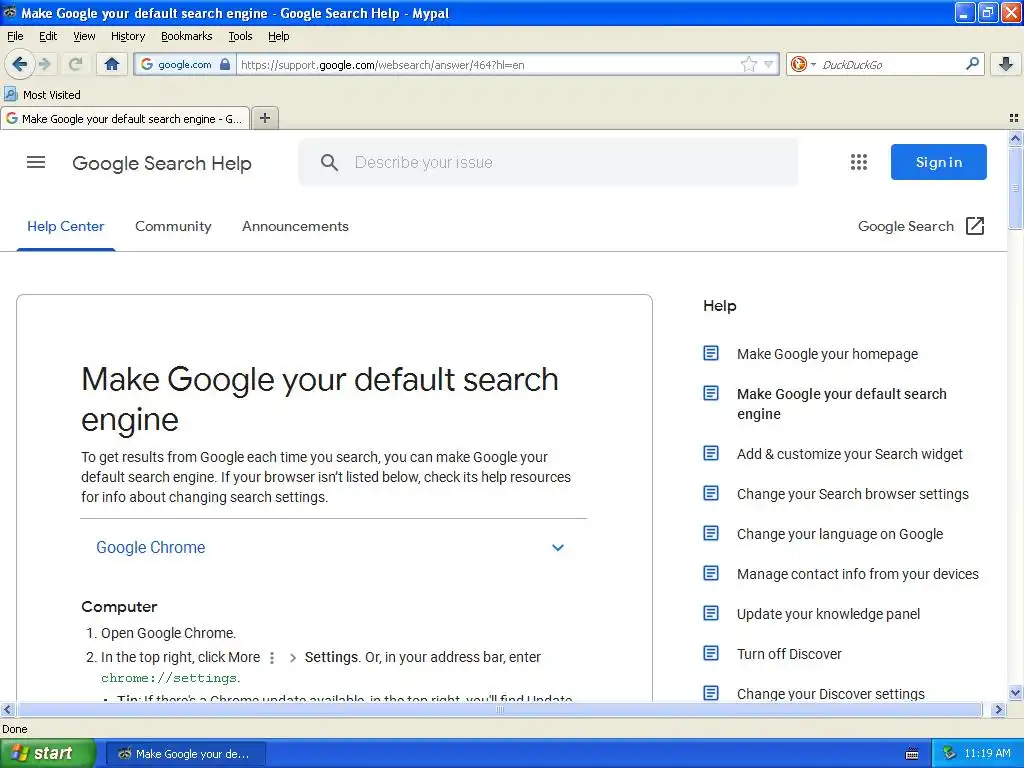Click the article icon beside Update your knowledge panel
This screenshot has width=1024, height=768.
pos(711,613)
